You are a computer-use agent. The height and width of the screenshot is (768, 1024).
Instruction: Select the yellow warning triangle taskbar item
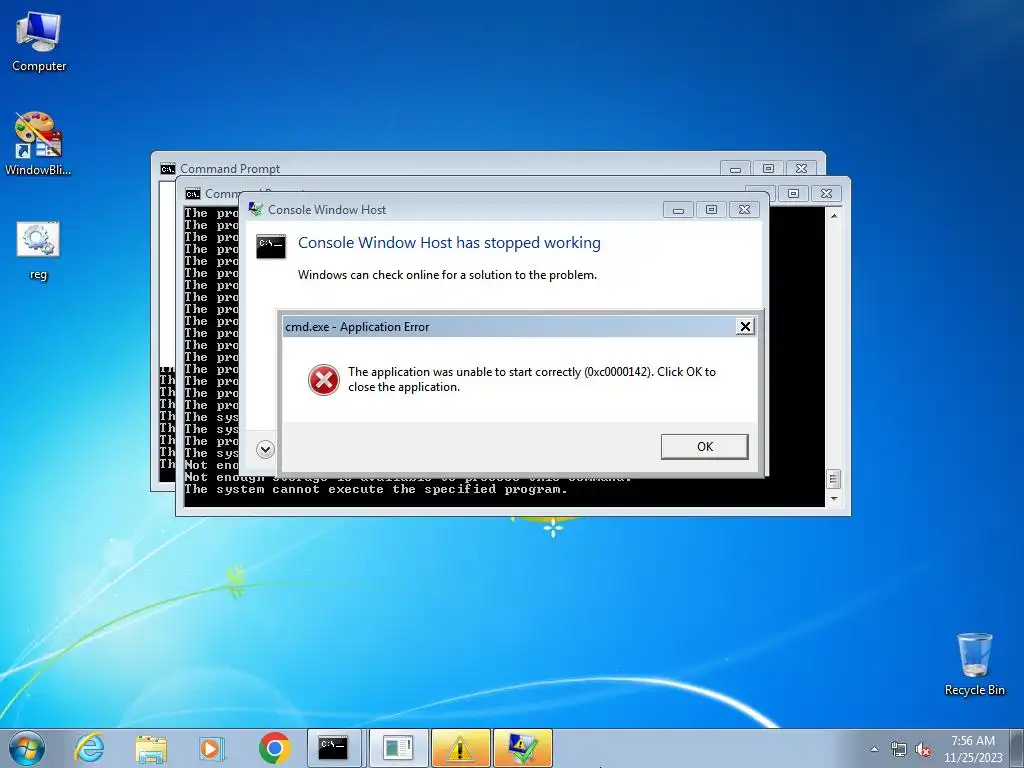click(460, 748)
